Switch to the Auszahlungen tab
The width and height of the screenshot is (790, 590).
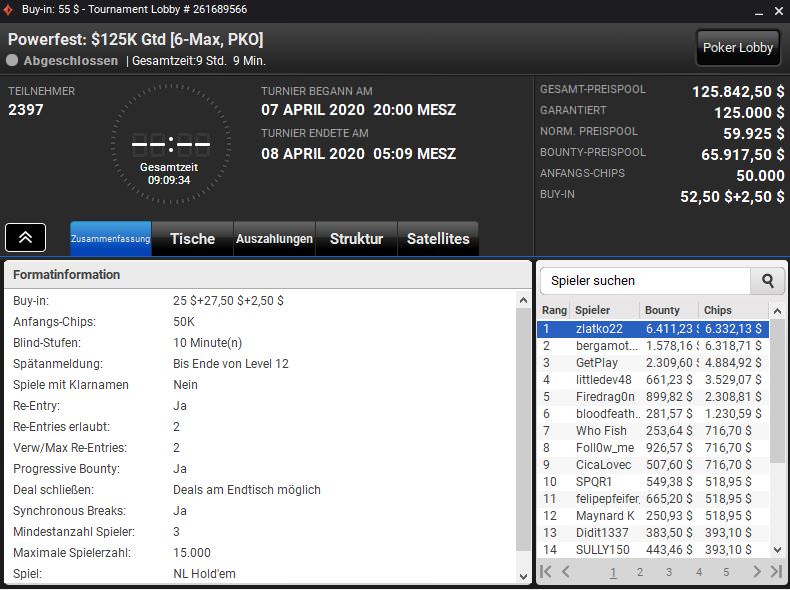[x=273, y=239]
